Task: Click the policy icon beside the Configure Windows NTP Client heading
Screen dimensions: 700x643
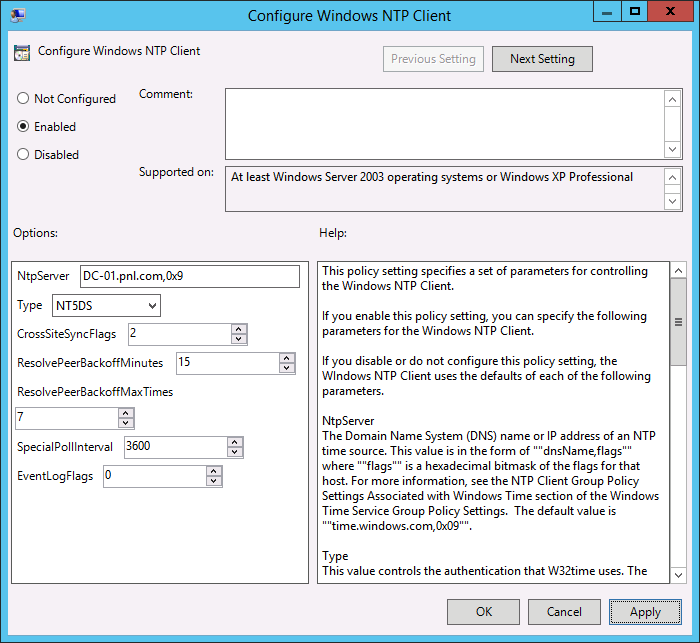Action: [x=22, y=52]
